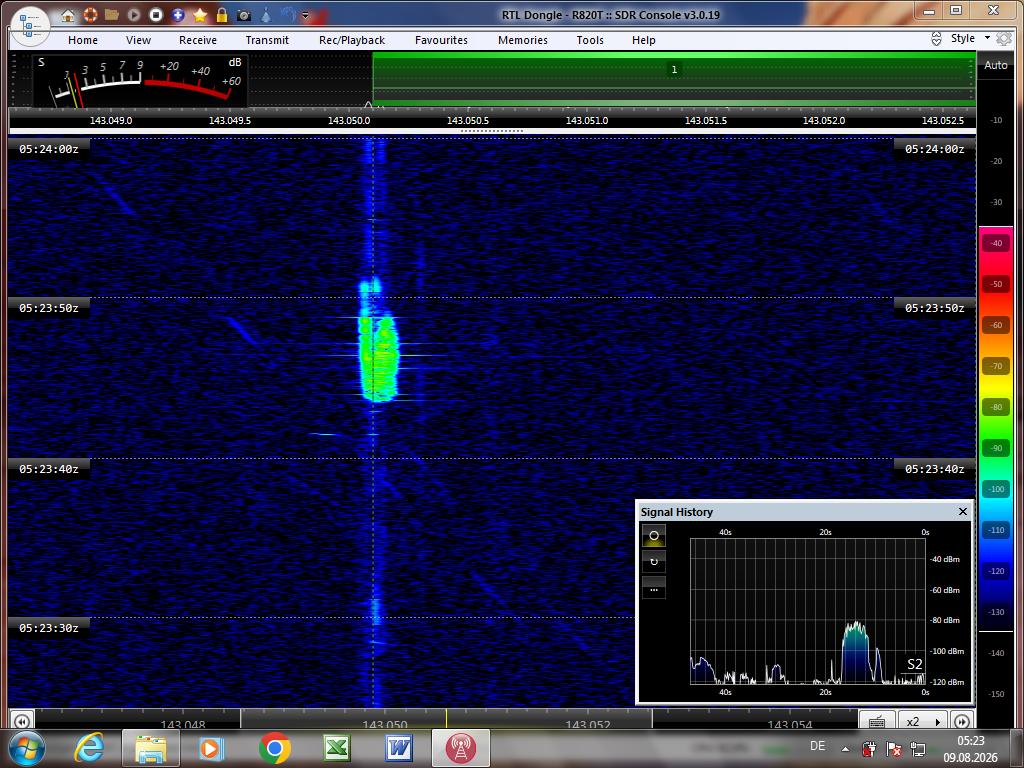The height and width of the screenshot is (768, 1024).
Task: Click the 143.050.0 label on frequency scale
Action: (349, 121)
